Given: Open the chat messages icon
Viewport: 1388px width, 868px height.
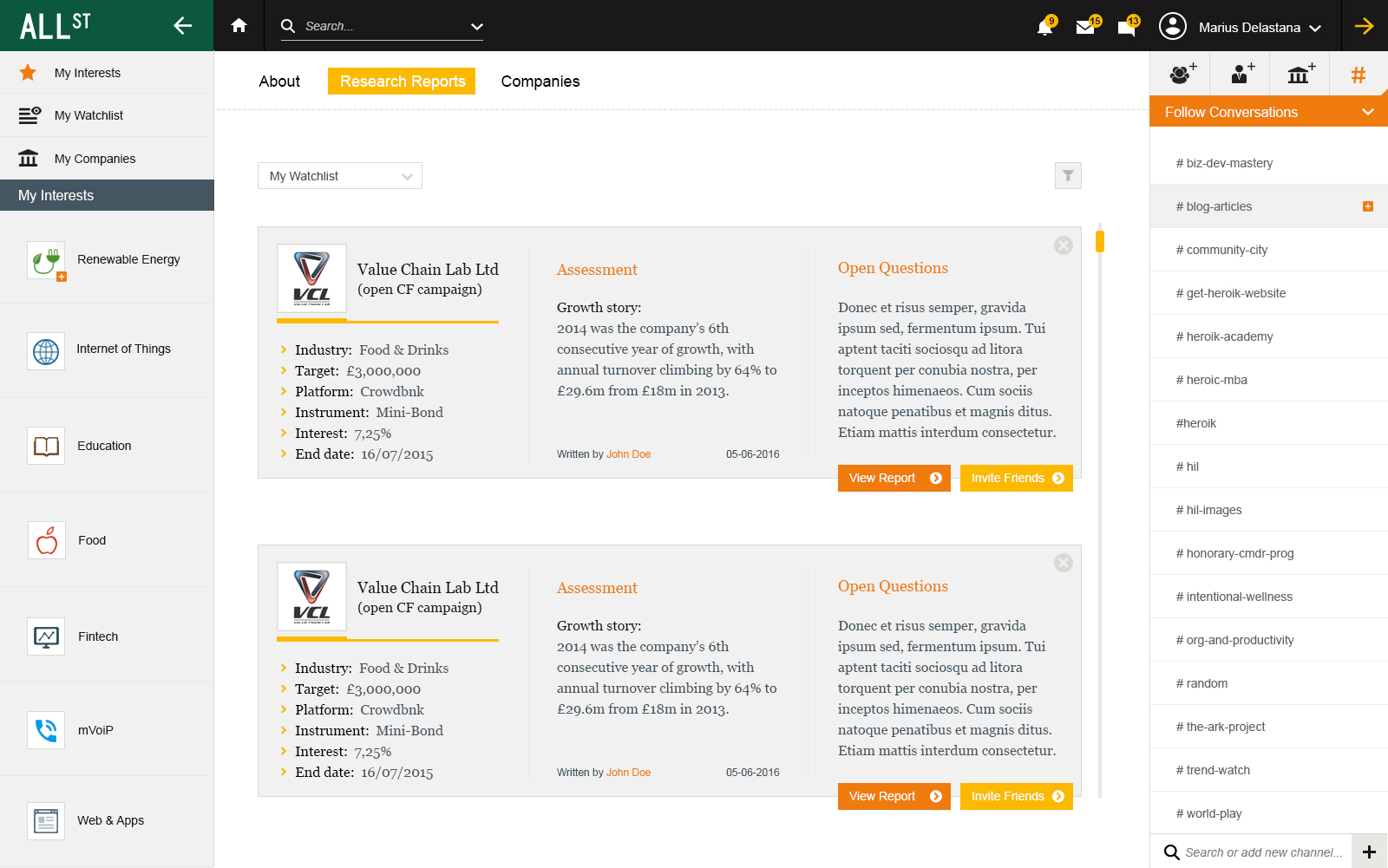Looking at the screenshot, I should (x=1127, y=27).
